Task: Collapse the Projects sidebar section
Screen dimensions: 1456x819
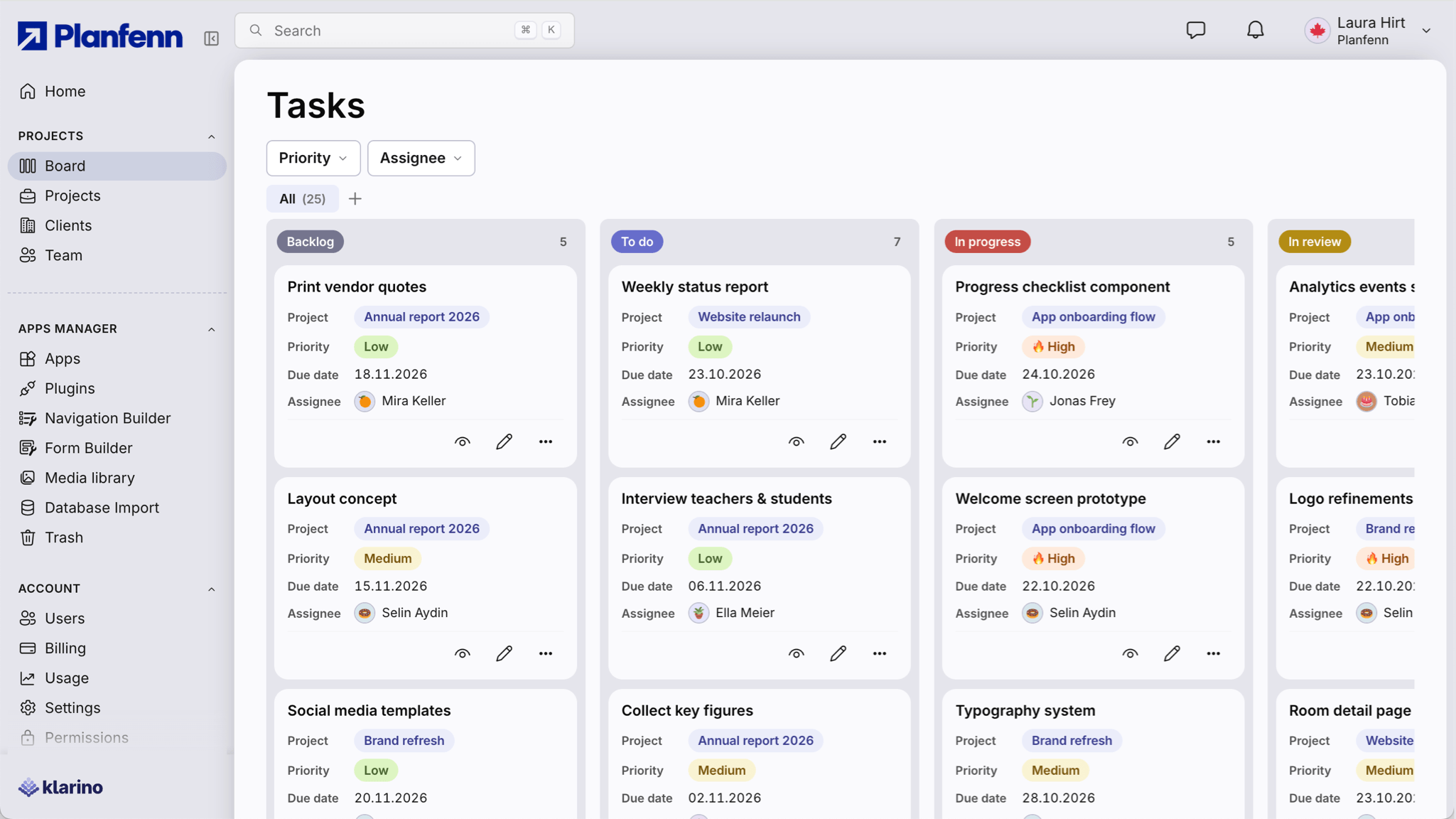Action: tap(211, 136)
